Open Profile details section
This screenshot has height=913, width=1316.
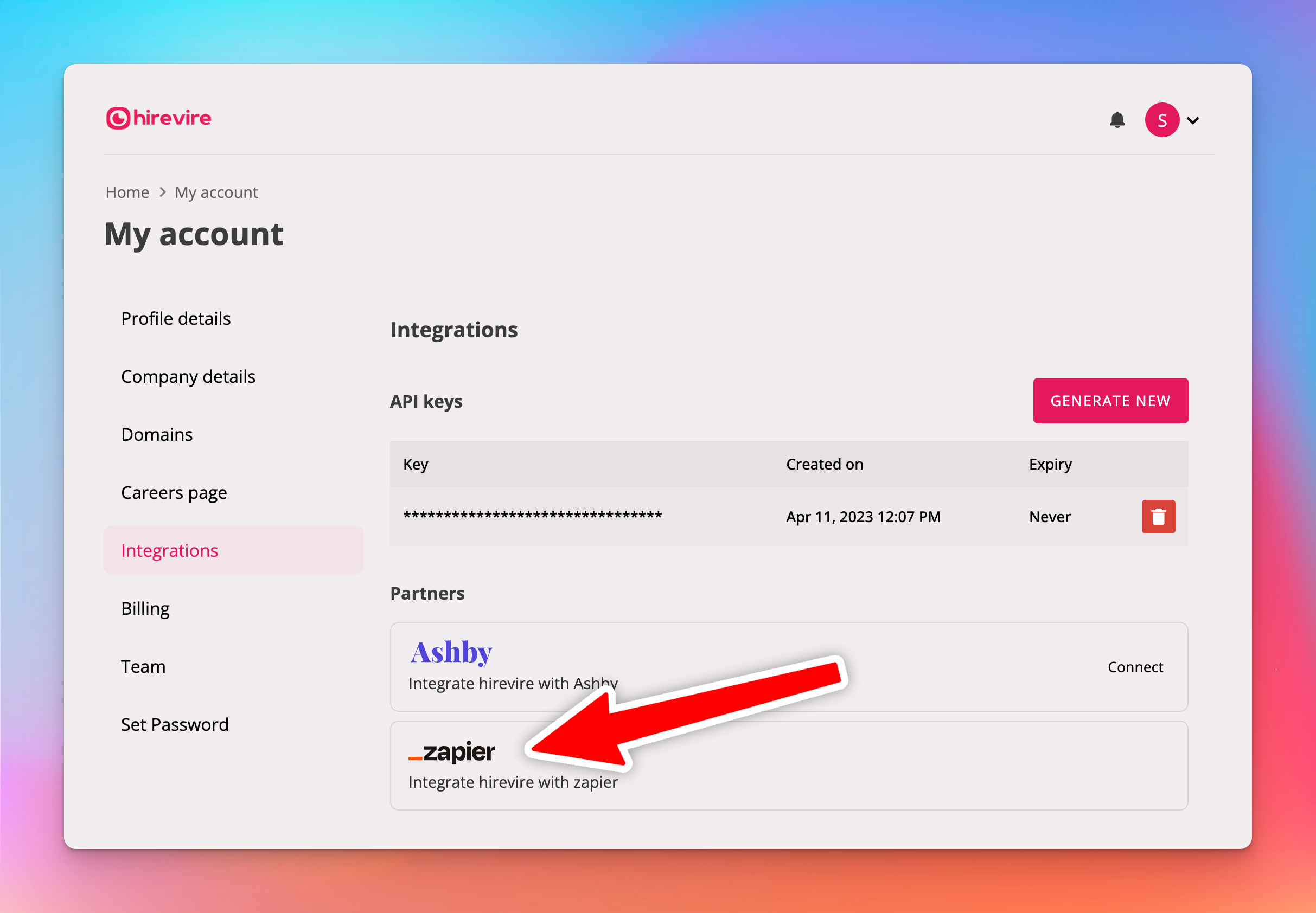176,319
